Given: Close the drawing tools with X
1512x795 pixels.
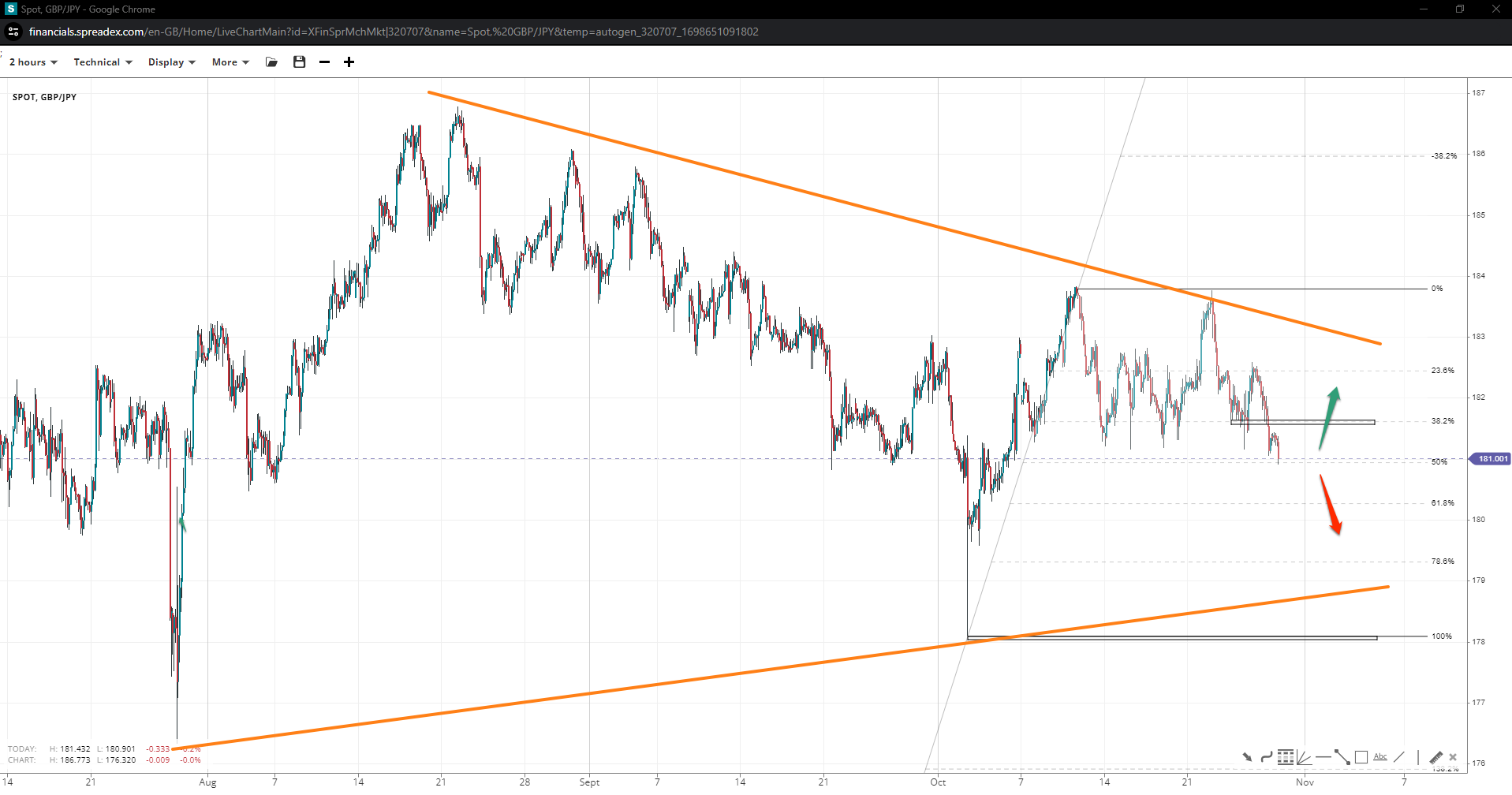Looking at the screenshot, I should 1453,757.
